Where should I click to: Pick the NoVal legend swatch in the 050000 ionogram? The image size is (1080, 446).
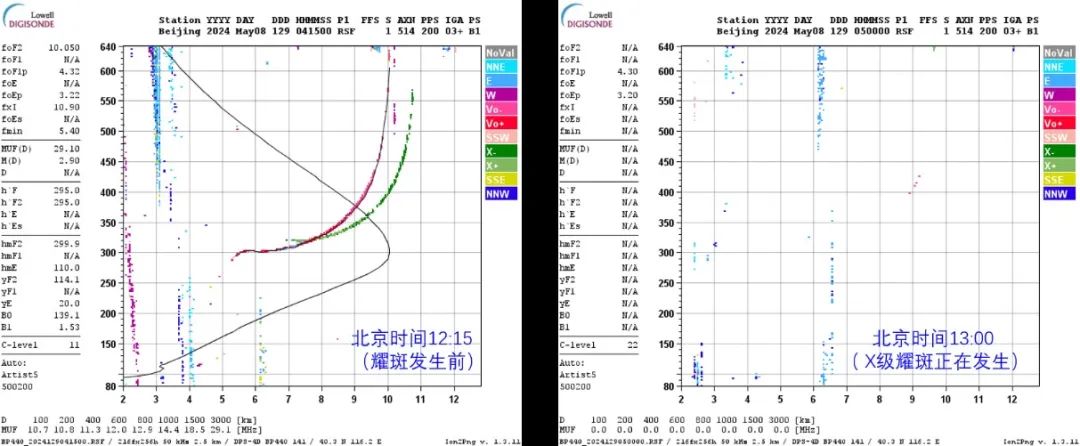(x=1059, y=53)
